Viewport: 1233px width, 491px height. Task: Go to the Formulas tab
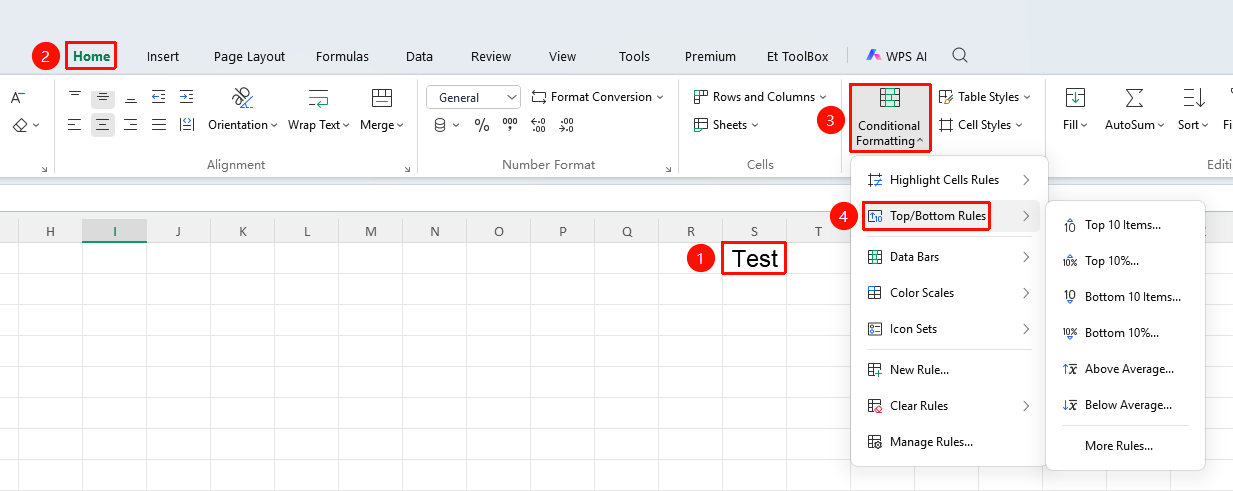[342, 56]
